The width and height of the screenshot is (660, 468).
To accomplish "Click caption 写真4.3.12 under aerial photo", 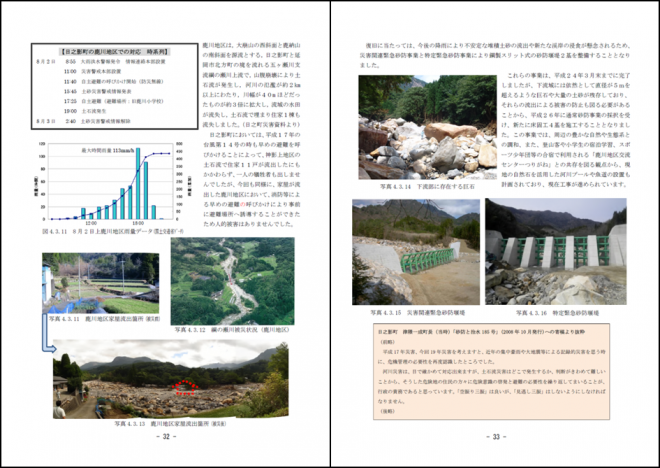I will [x=232, y=330].
